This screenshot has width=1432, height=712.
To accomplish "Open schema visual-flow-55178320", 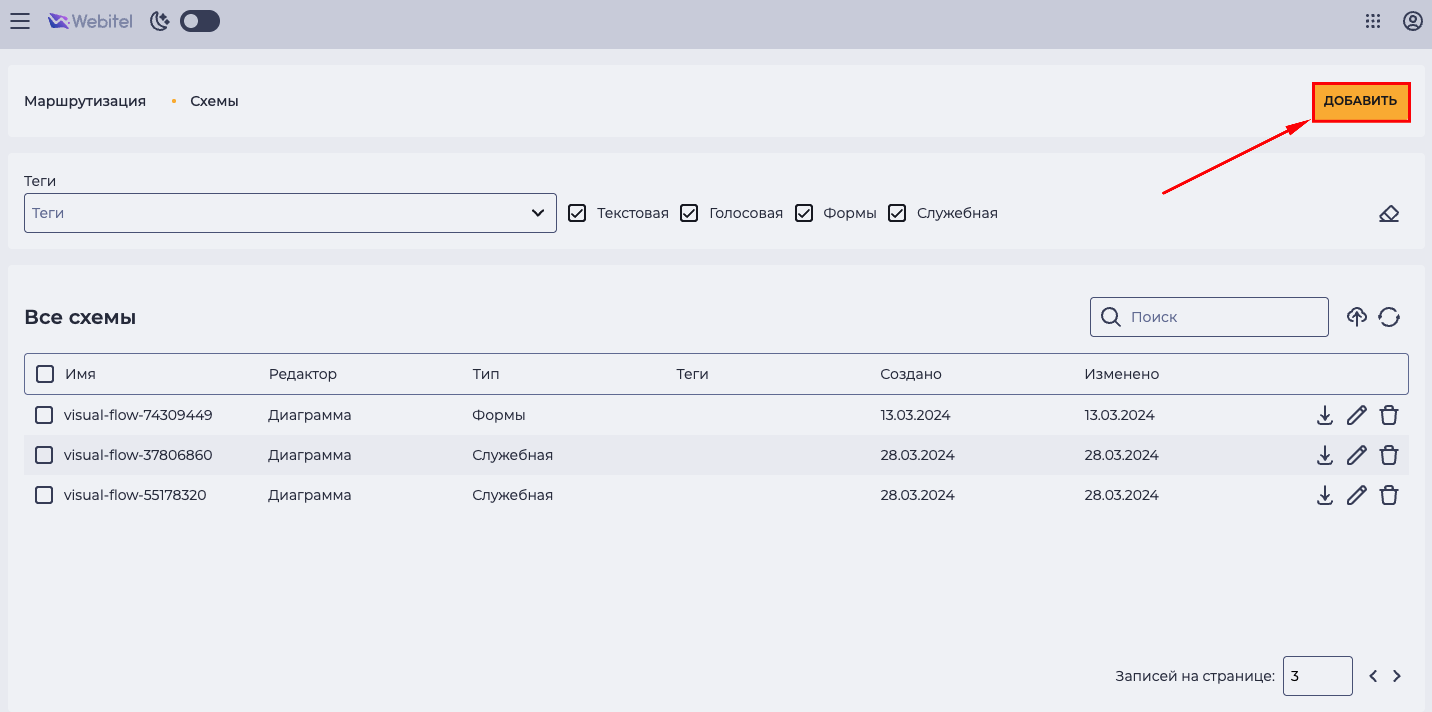I will click(135, 495).
